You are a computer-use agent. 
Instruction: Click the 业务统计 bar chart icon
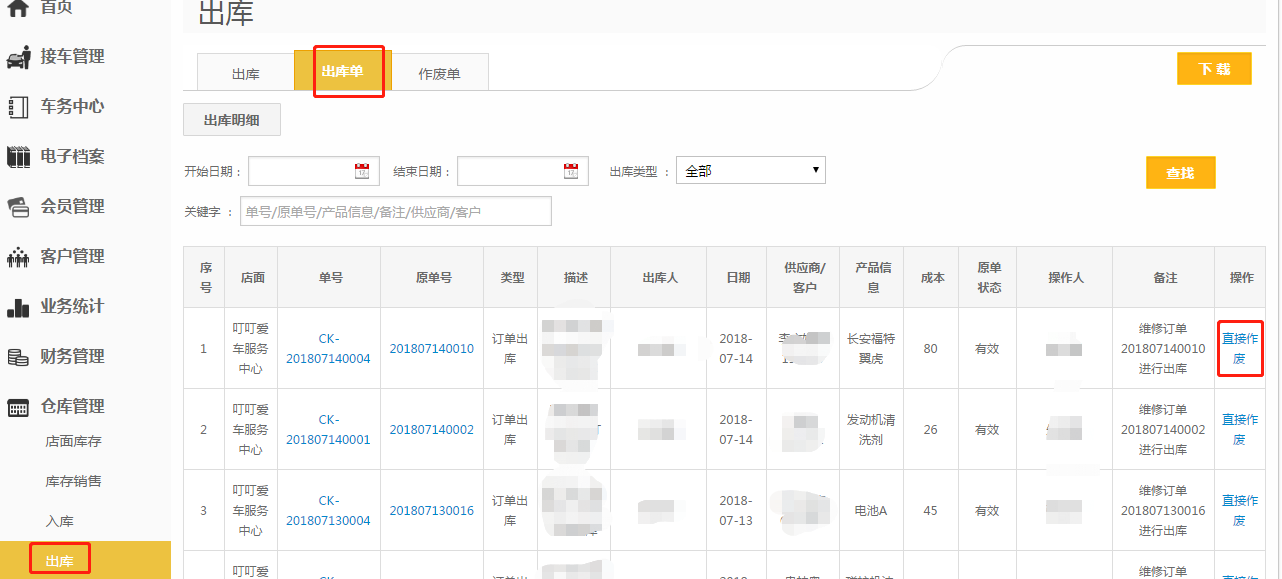[x=18, y=307]
